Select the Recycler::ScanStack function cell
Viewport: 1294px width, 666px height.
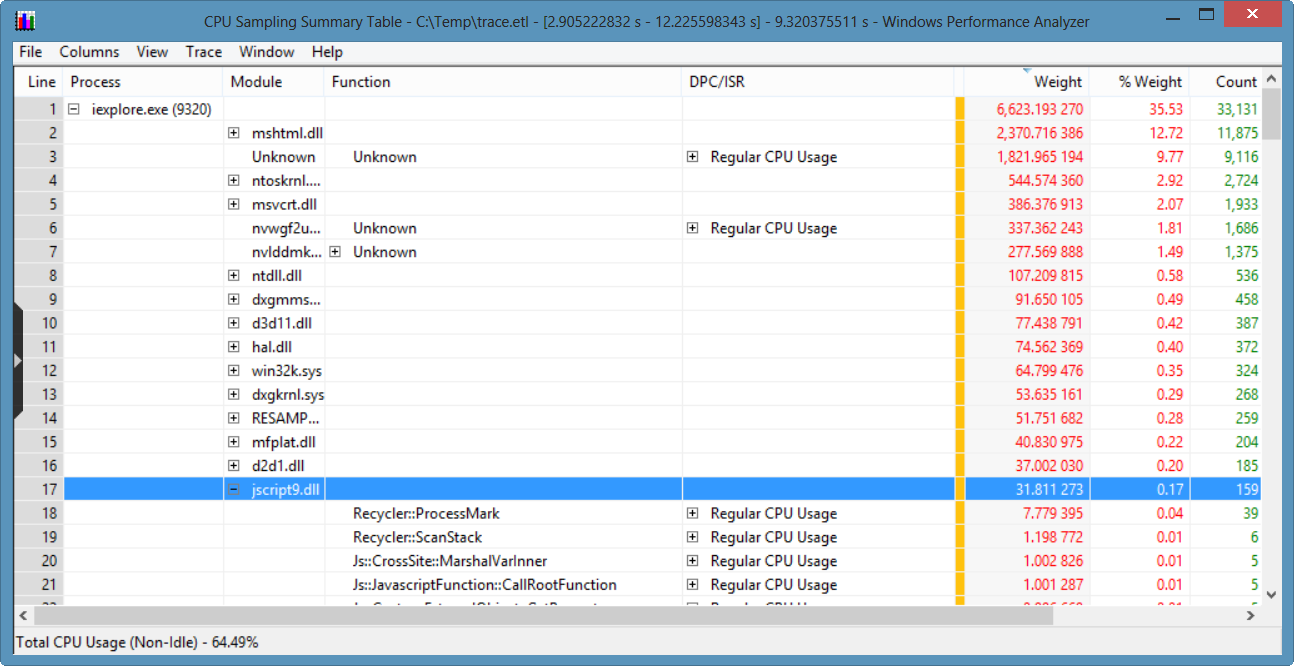(417, 538)
